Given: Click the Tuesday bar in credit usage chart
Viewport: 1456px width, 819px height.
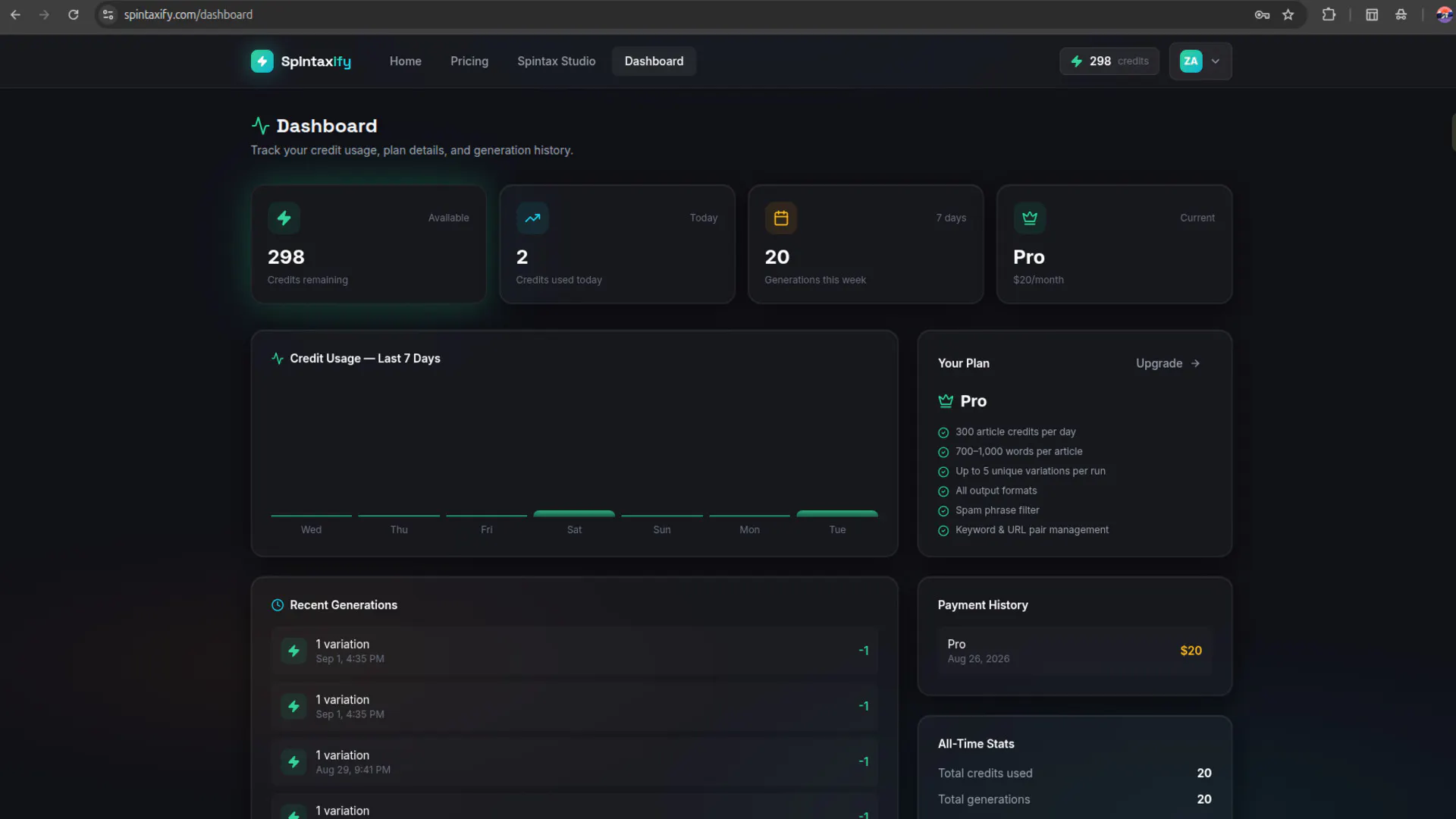Looking at the screenshot, I should pyautogui.click(x=837, y=513).
